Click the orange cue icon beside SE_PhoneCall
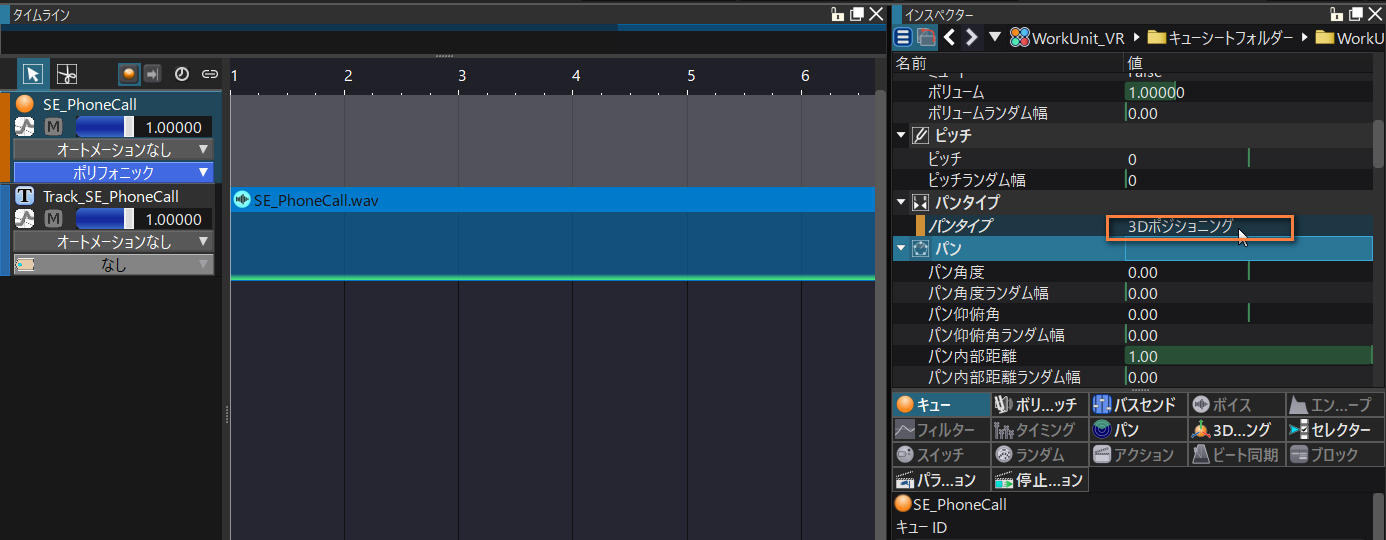 (x=25, y=104)
